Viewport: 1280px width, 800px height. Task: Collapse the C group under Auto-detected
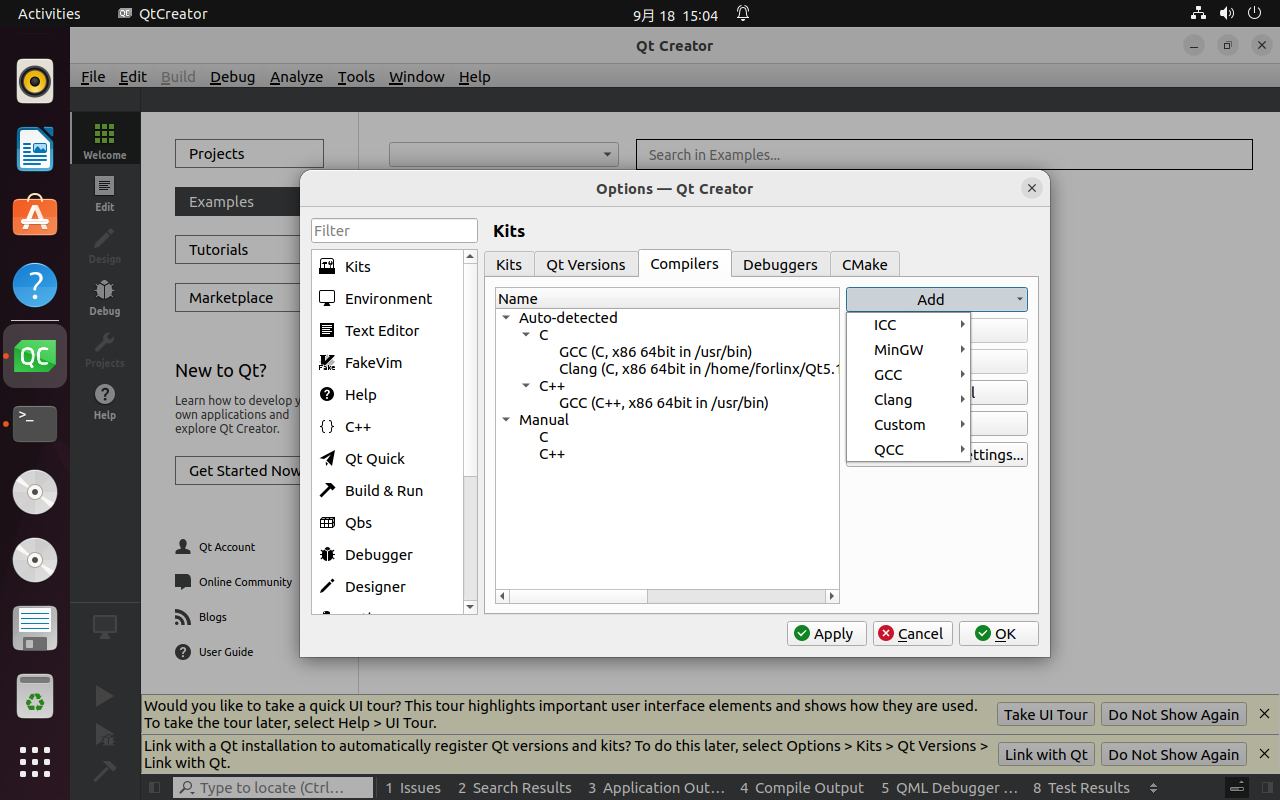[527, 335]
